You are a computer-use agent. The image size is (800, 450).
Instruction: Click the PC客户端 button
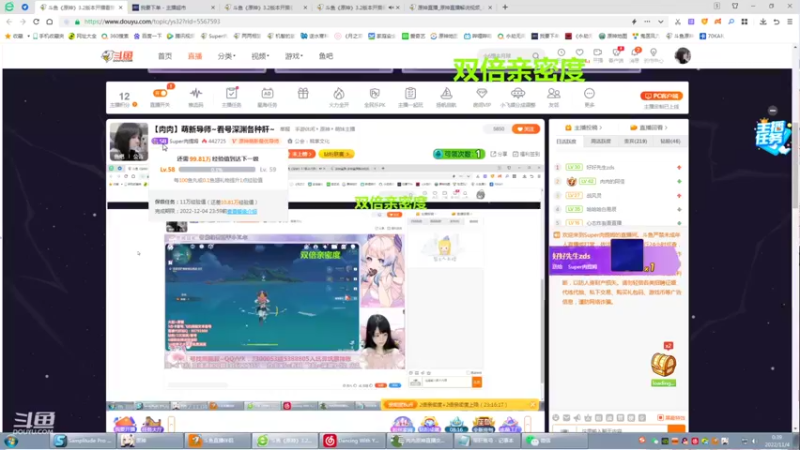pyautogui.click(x=661, y=96)
